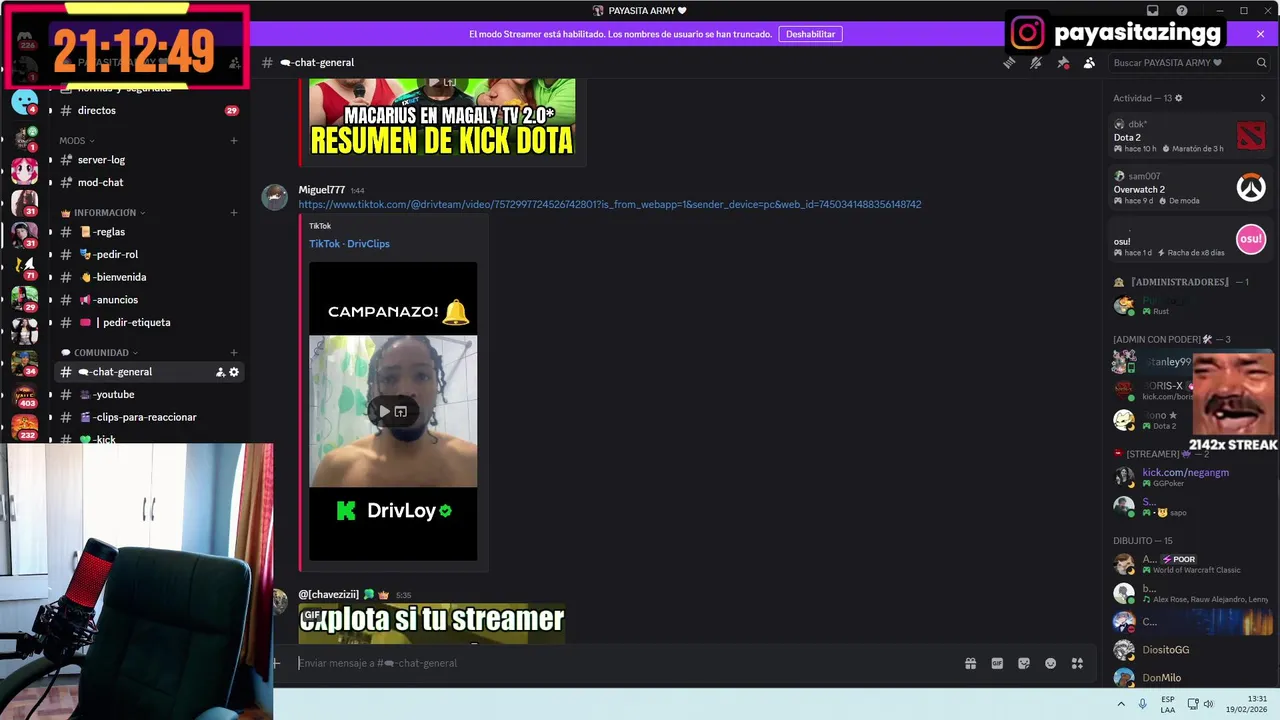
Task: Collapse the INFORMACIÓN category
Action: (x=103, y=213)
